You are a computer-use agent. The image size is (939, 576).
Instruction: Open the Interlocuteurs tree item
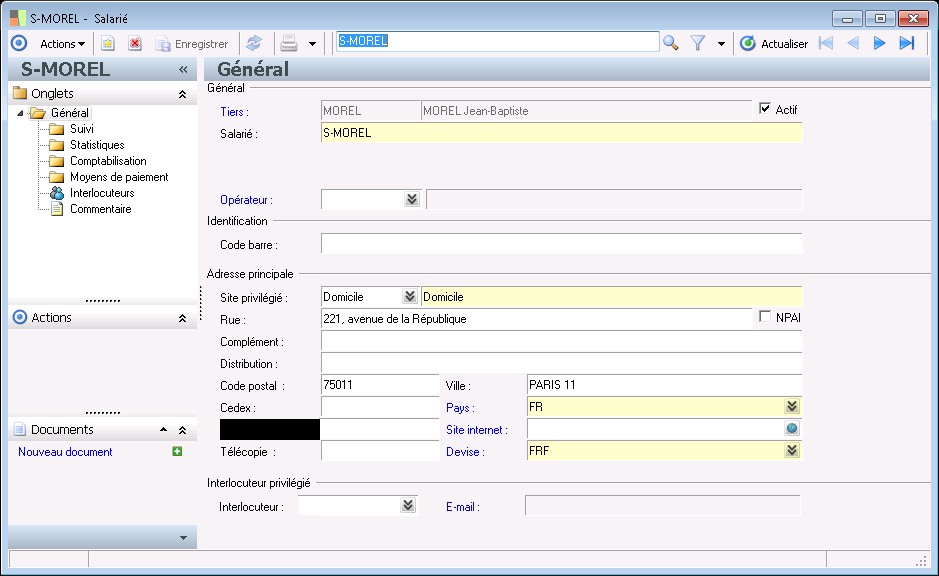click(101, 193)
